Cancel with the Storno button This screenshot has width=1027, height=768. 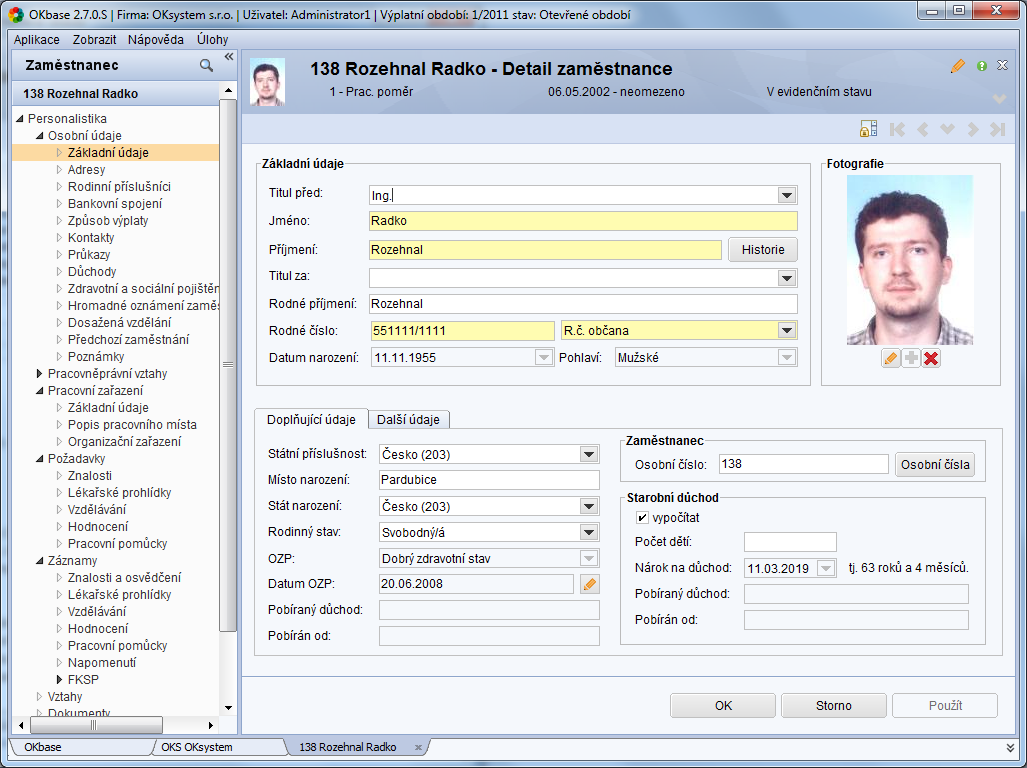coord(834,706)
